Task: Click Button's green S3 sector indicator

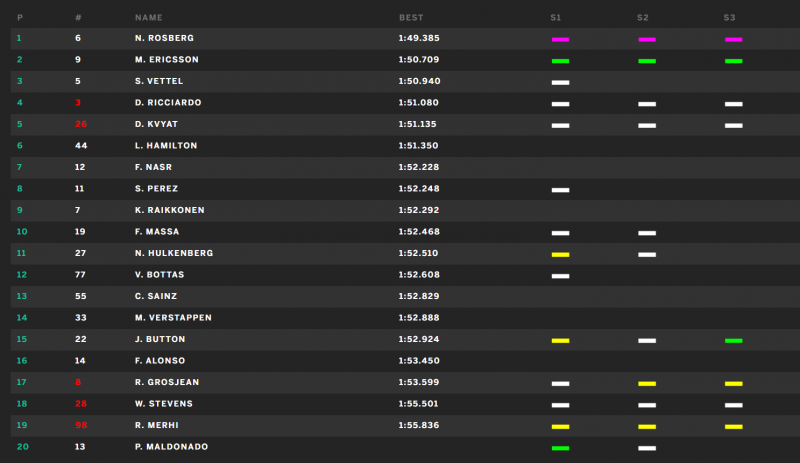Action: click(x=734, y=340)
